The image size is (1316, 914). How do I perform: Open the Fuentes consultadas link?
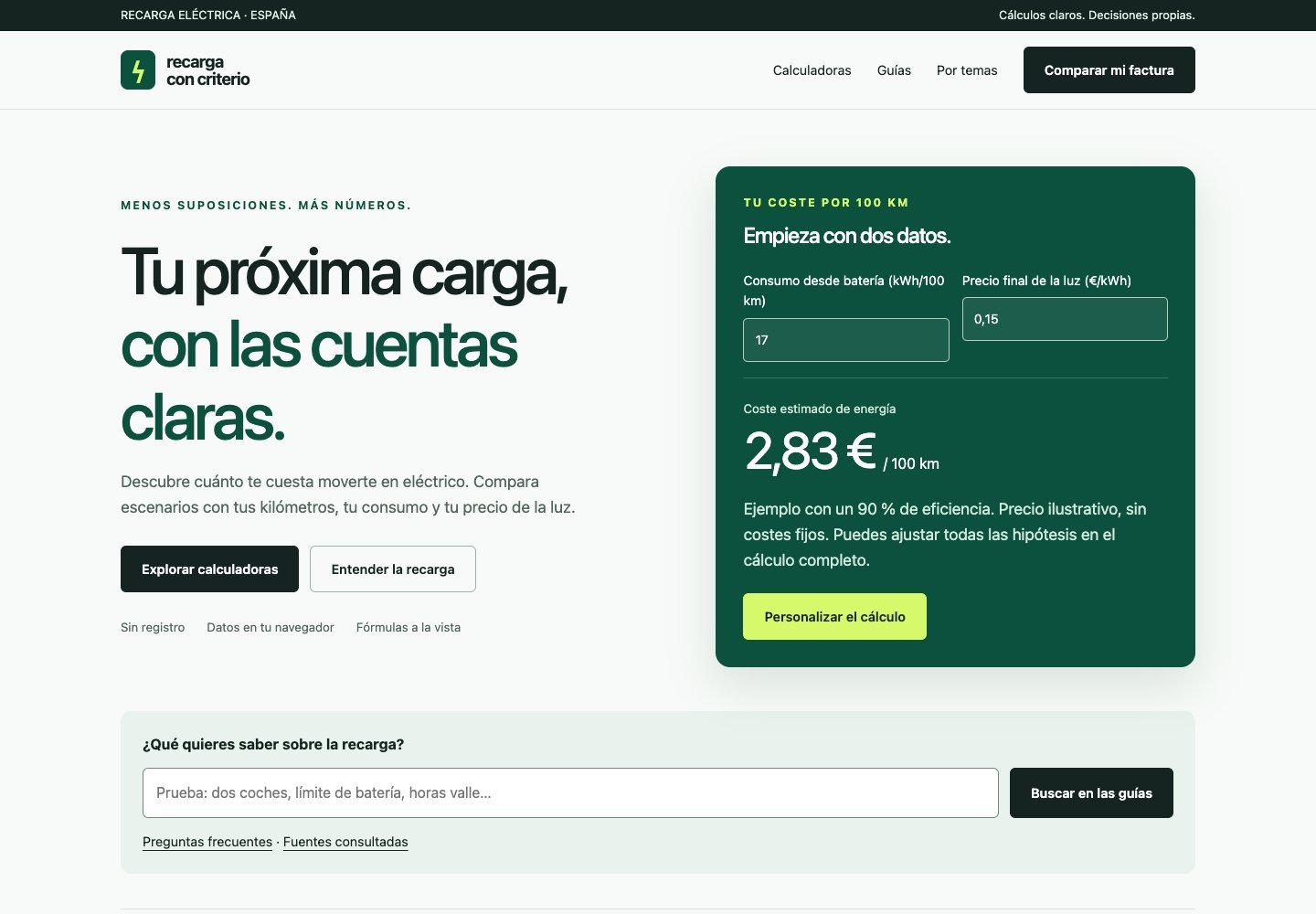(345, 842)
